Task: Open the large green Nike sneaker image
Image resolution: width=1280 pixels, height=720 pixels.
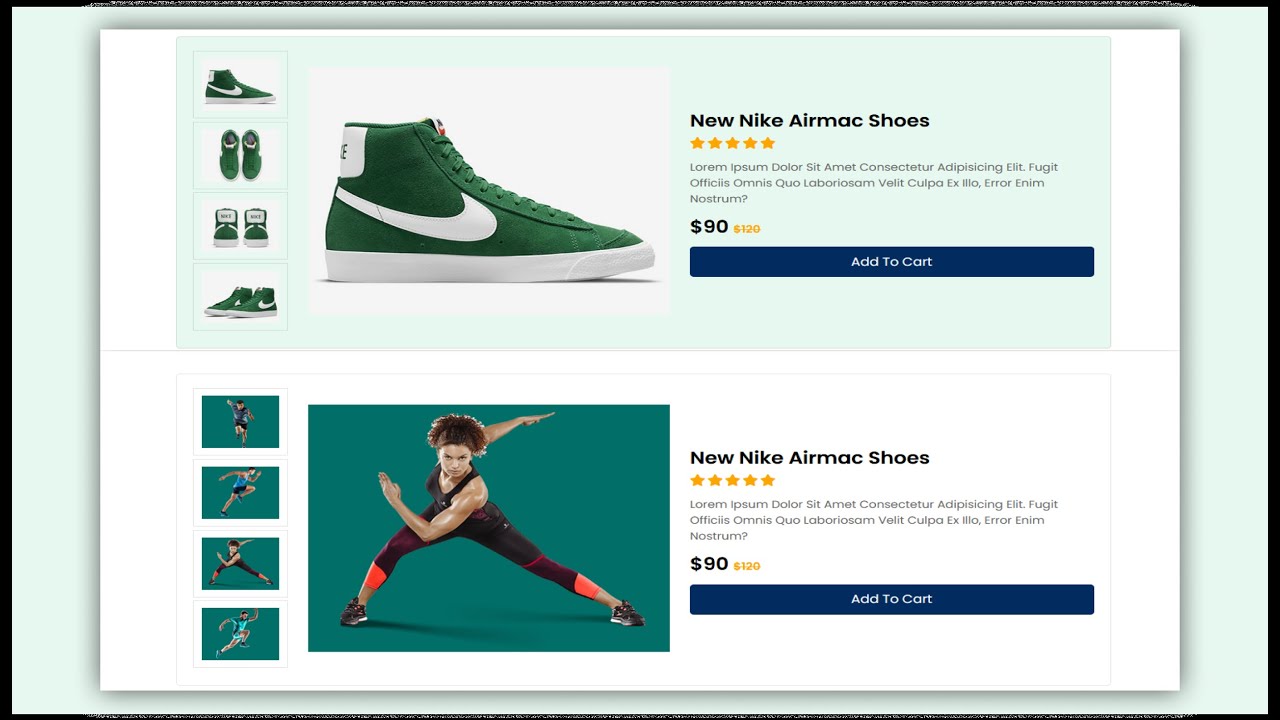Action: tap(489, 191)
